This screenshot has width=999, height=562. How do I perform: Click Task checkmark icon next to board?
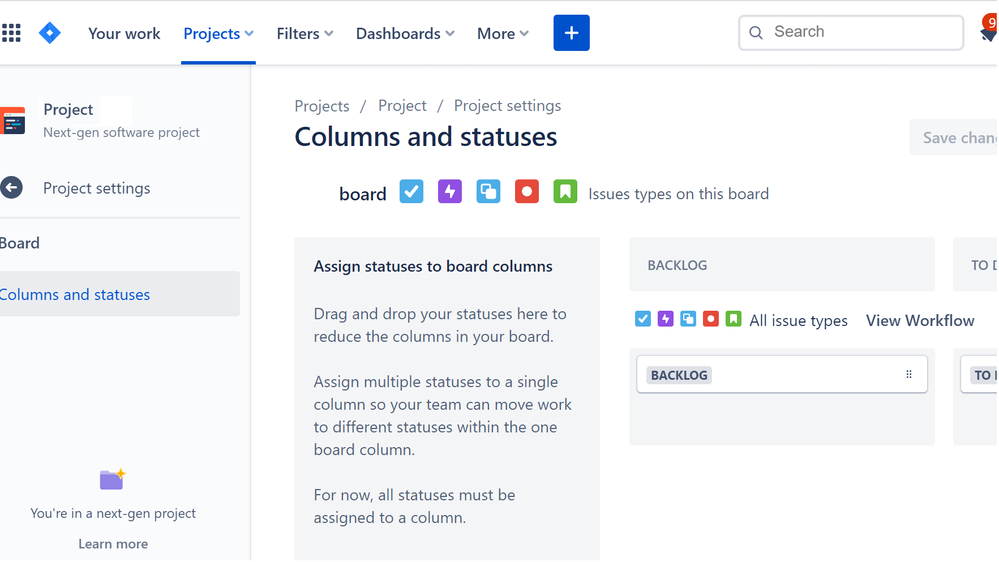(x=412, y=192)
